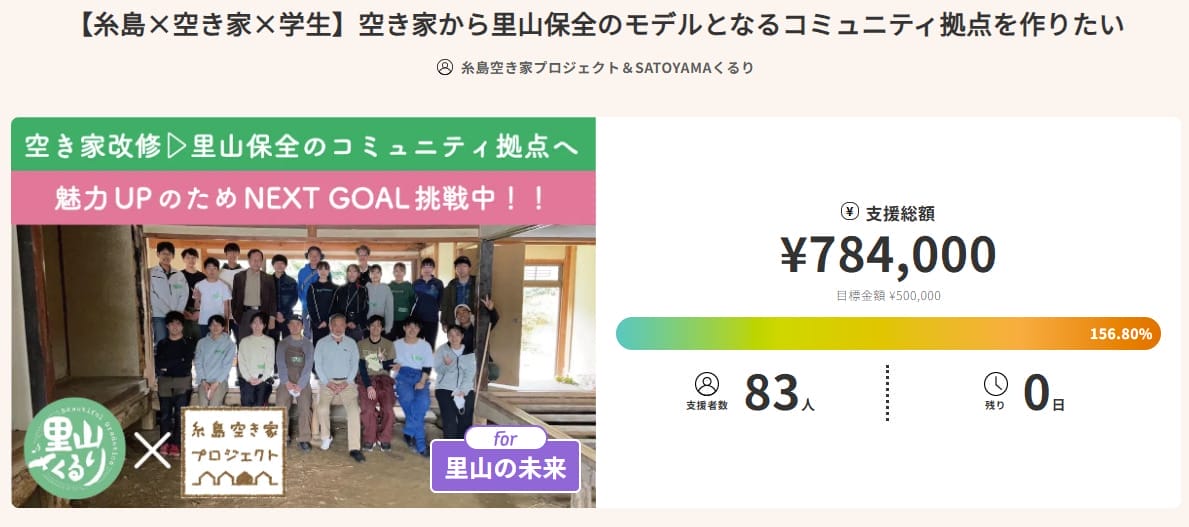Select the purple 里山の未来 badge
The width and height of the screenshot is (1189, 527).
tap(505, 468)
